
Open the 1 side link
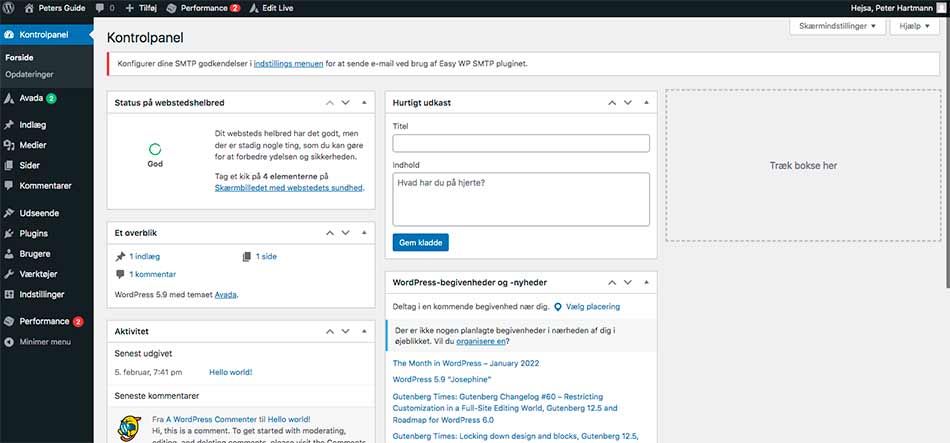point(266,256)
